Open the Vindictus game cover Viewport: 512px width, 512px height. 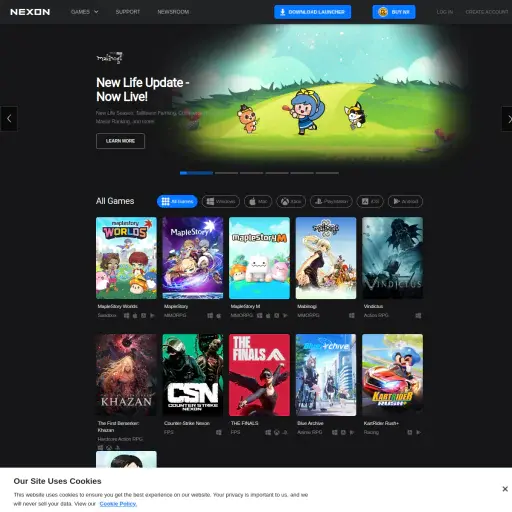(x=392, y=258)
